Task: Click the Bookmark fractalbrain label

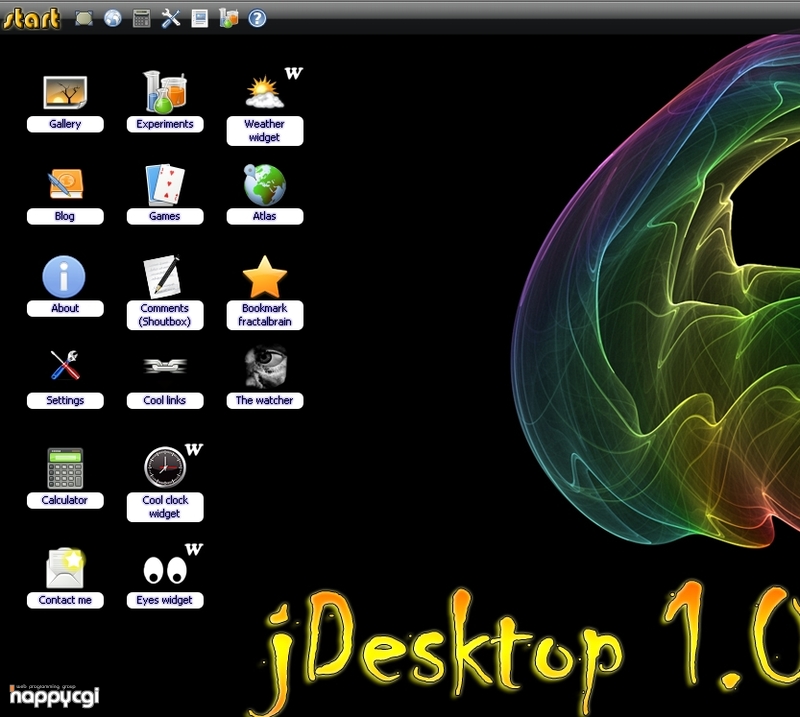Action: click(265, 315)
